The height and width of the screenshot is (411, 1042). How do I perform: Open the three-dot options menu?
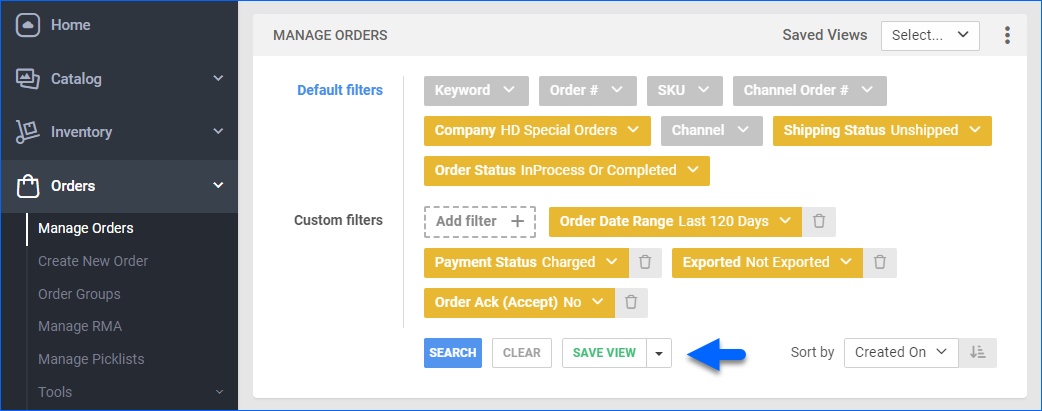coord(1007,35)
